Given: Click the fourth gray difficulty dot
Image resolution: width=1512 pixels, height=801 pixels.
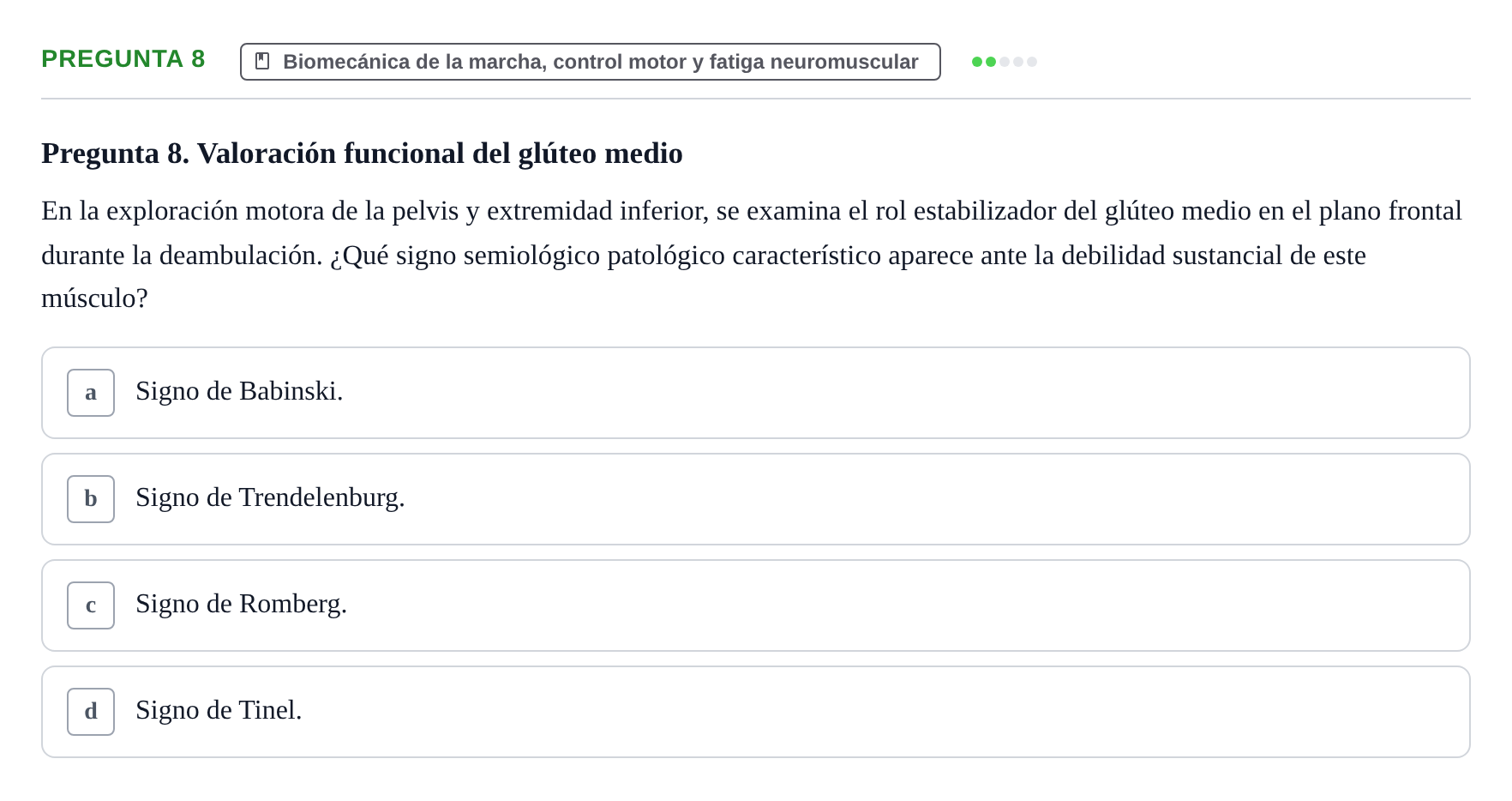Looking at the screenshot, I should [x=1018, y=62].
